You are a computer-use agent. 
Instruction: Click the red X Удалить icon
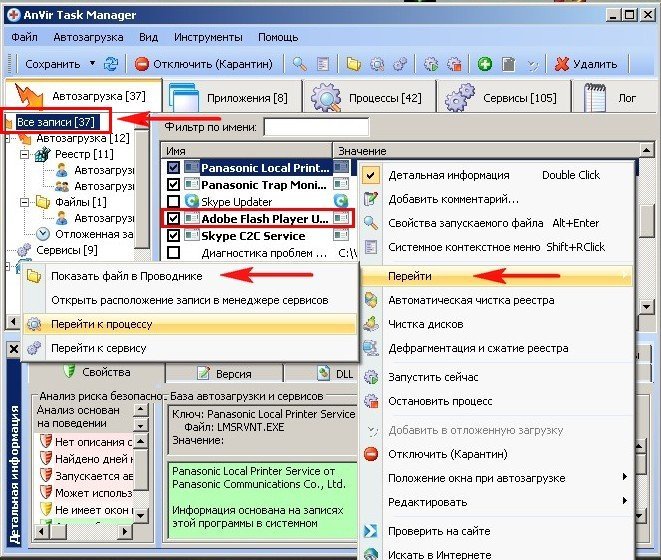[562, 64]
